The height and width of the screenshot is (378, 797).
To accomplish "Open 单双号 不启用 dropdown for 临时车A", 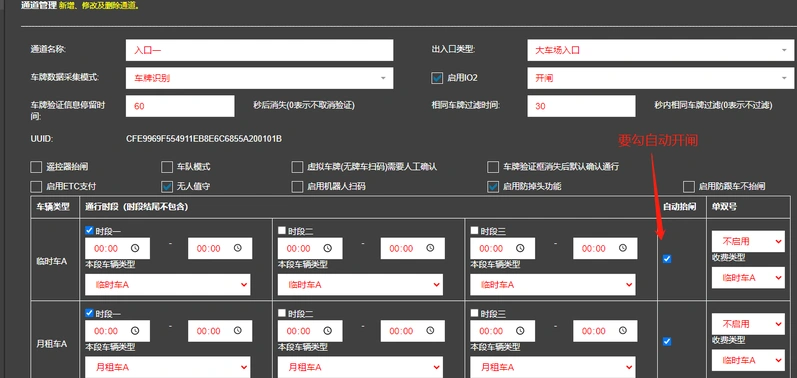I will coord(748,242).
